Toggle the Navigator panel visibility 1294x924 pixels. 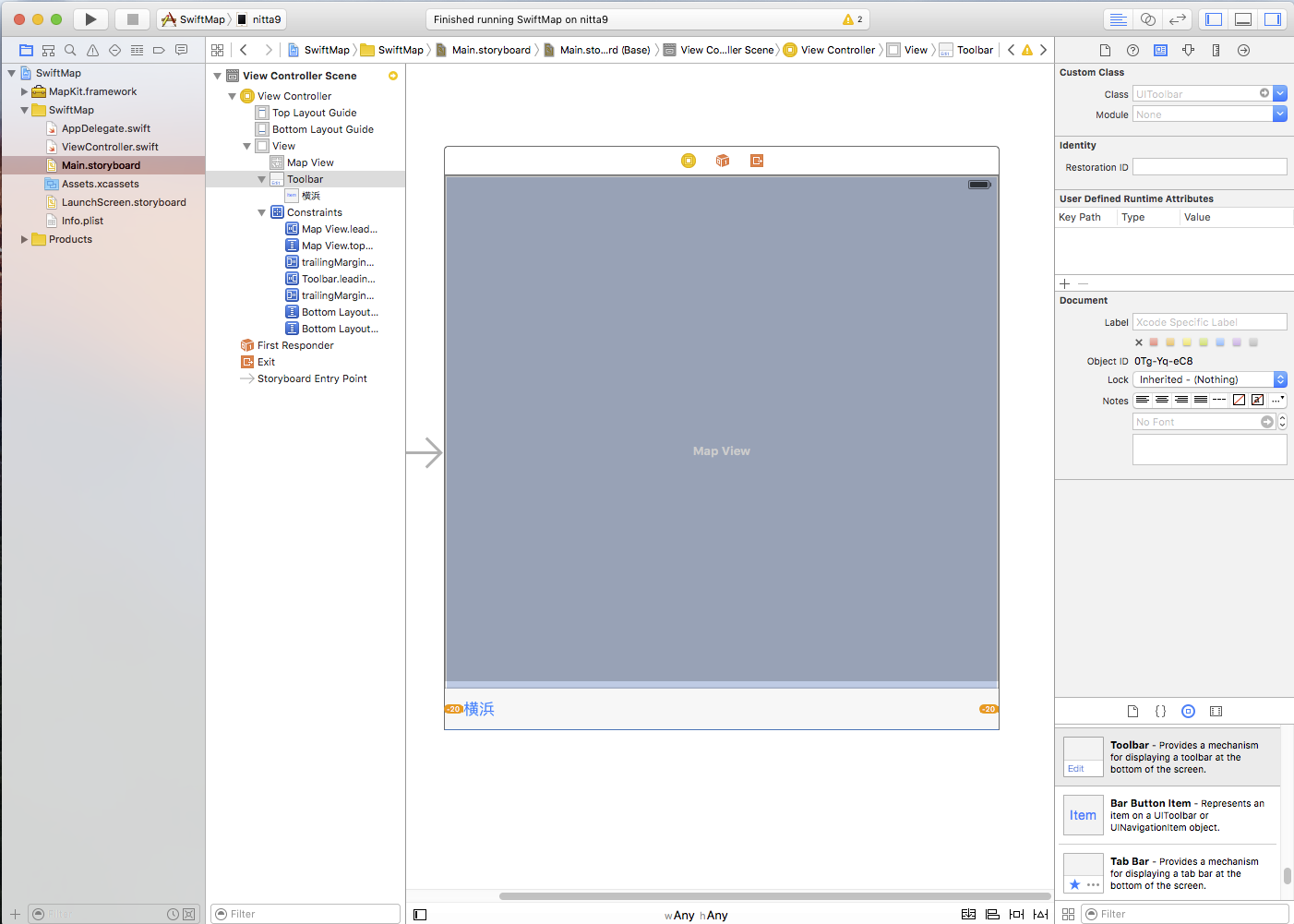(1214, 19)
